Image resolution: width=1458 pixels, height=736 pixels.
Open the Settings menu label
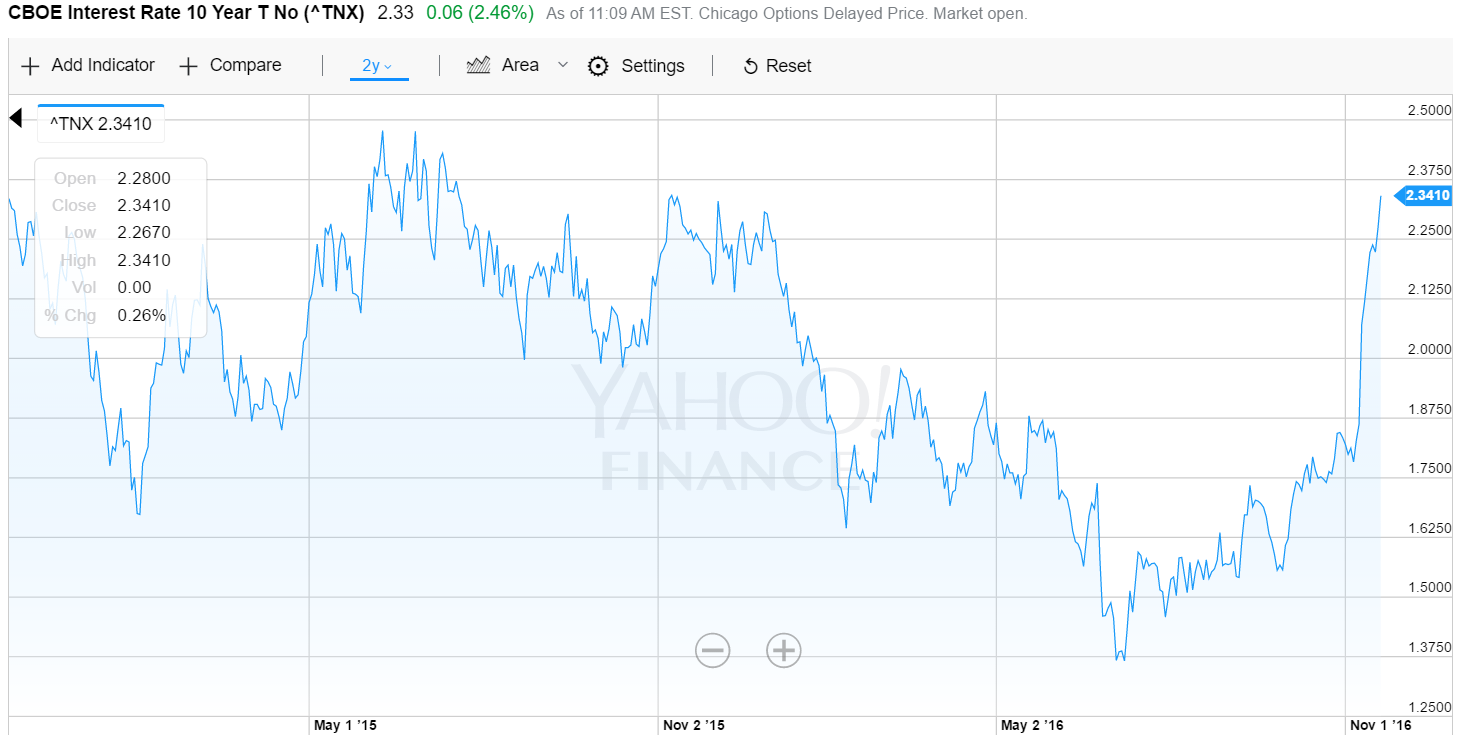pos(653,66)
